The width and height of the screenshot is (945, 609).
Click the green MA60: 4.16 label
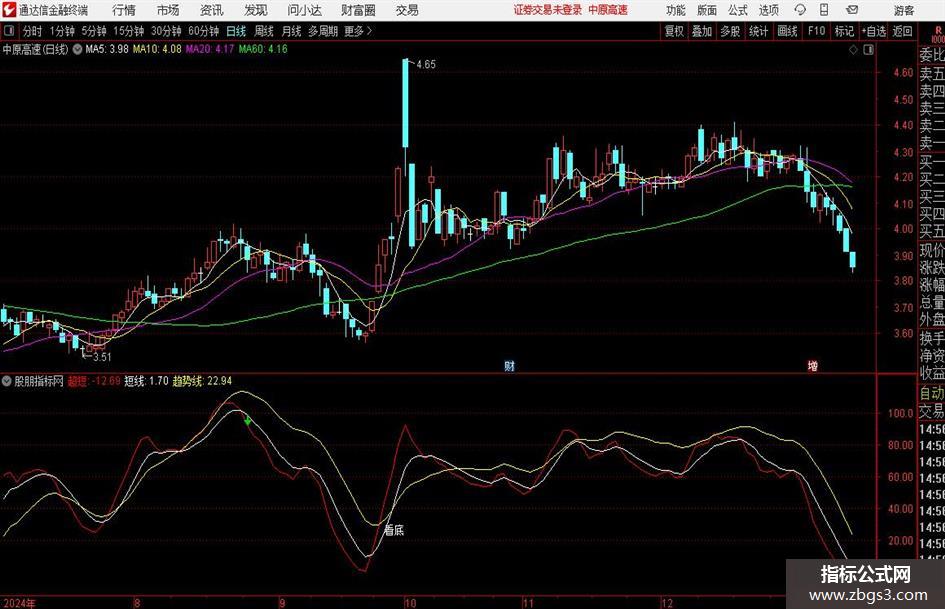263,49
